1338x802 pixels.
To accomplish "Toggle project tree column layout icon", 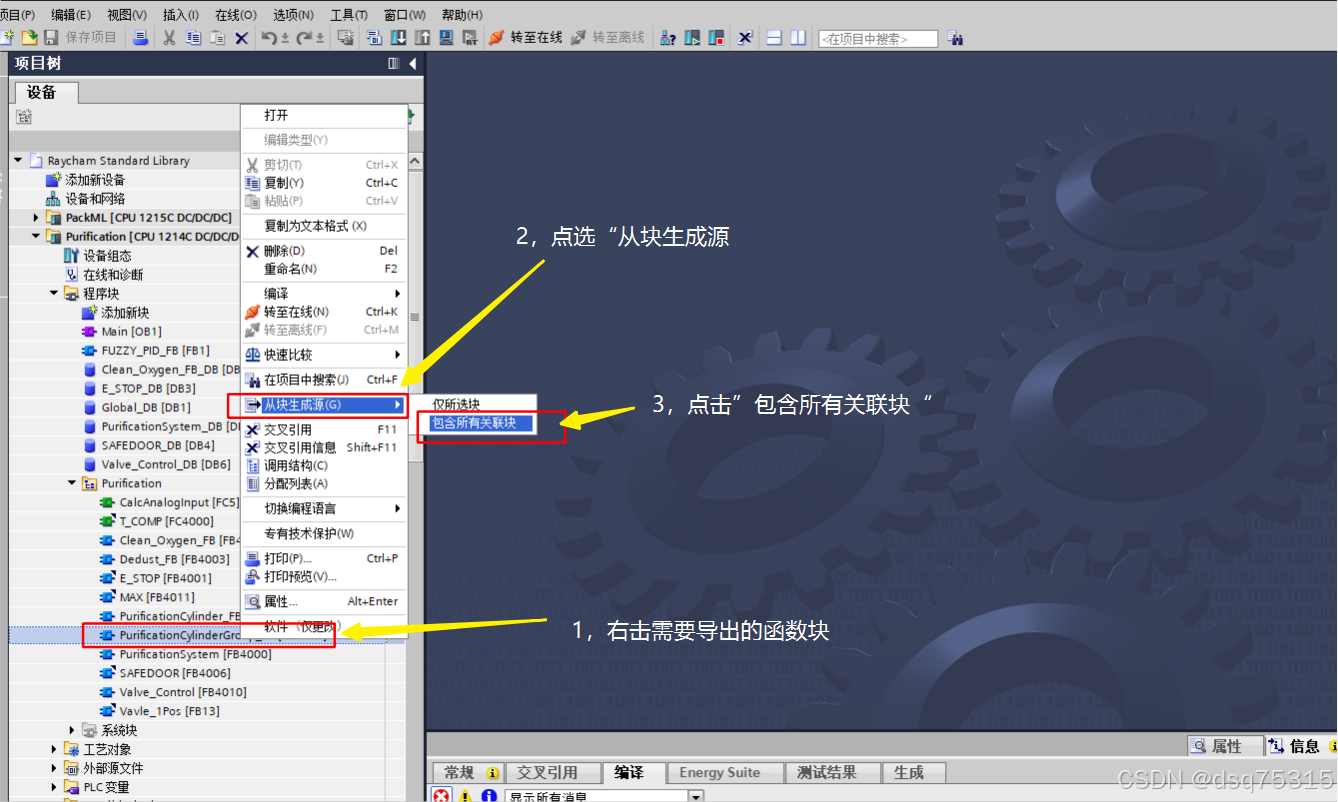I will click(x=394, y=64).
